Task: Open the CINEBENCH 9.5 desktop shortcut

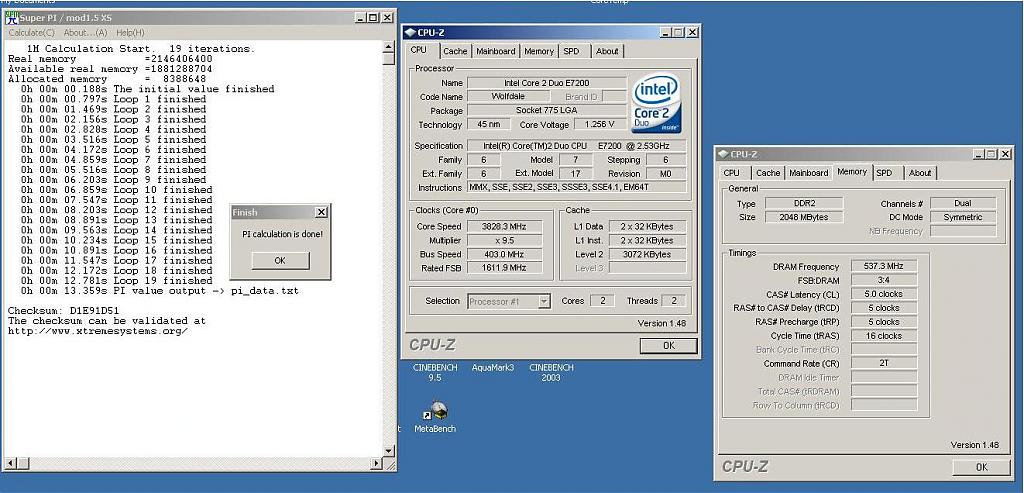Action: (x=435, y=372)
